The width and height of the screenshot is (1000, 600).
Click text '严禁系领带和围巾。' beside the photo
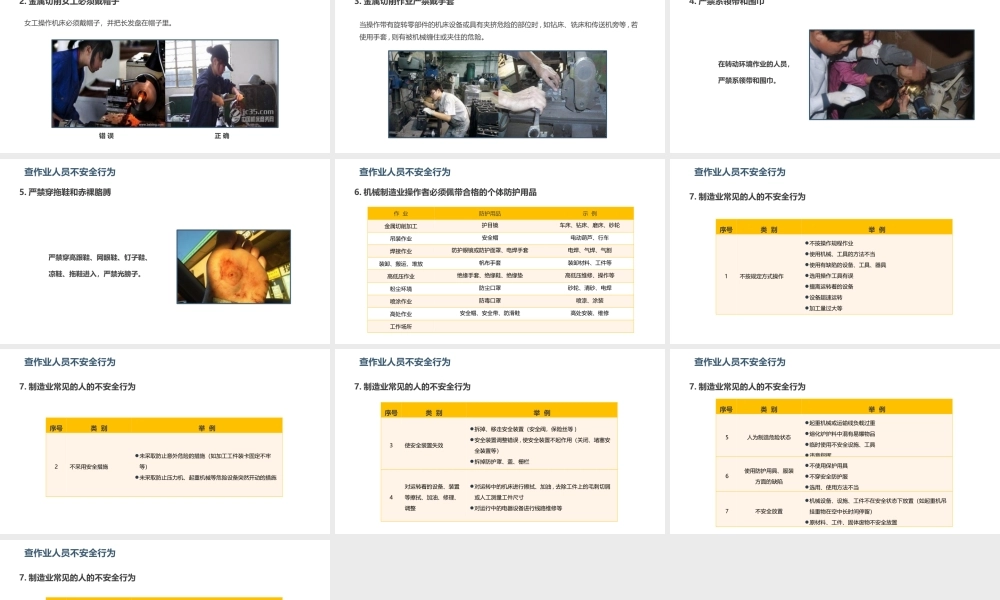(x=747, y=80)
